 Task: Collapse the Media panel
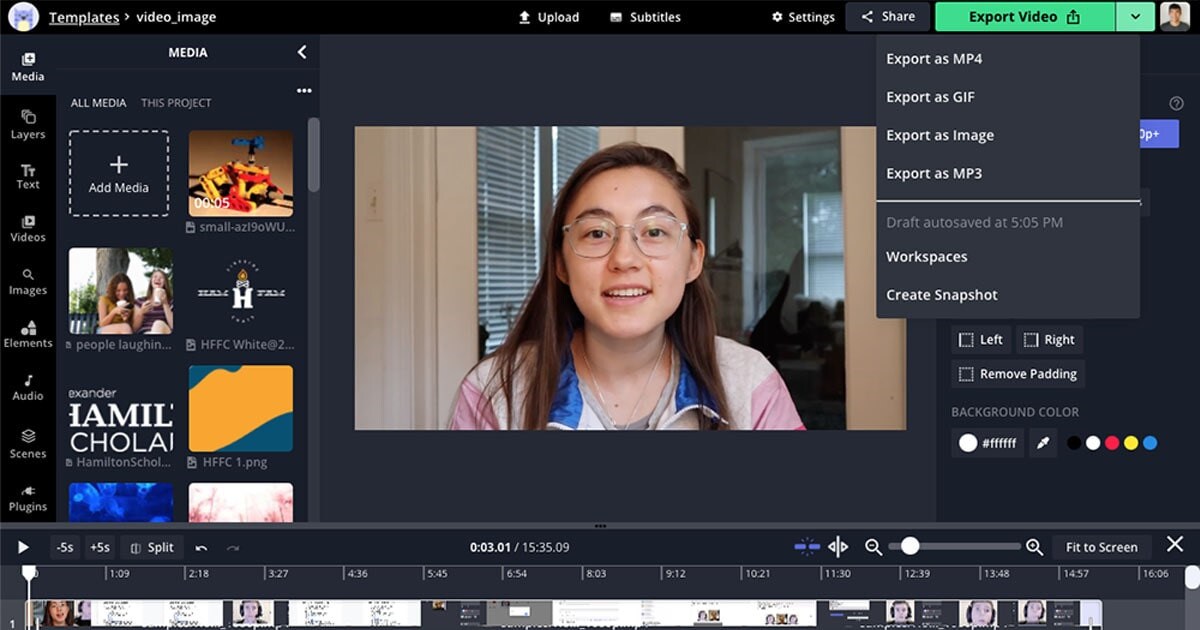pyautogui.click(x=302, y=52)
